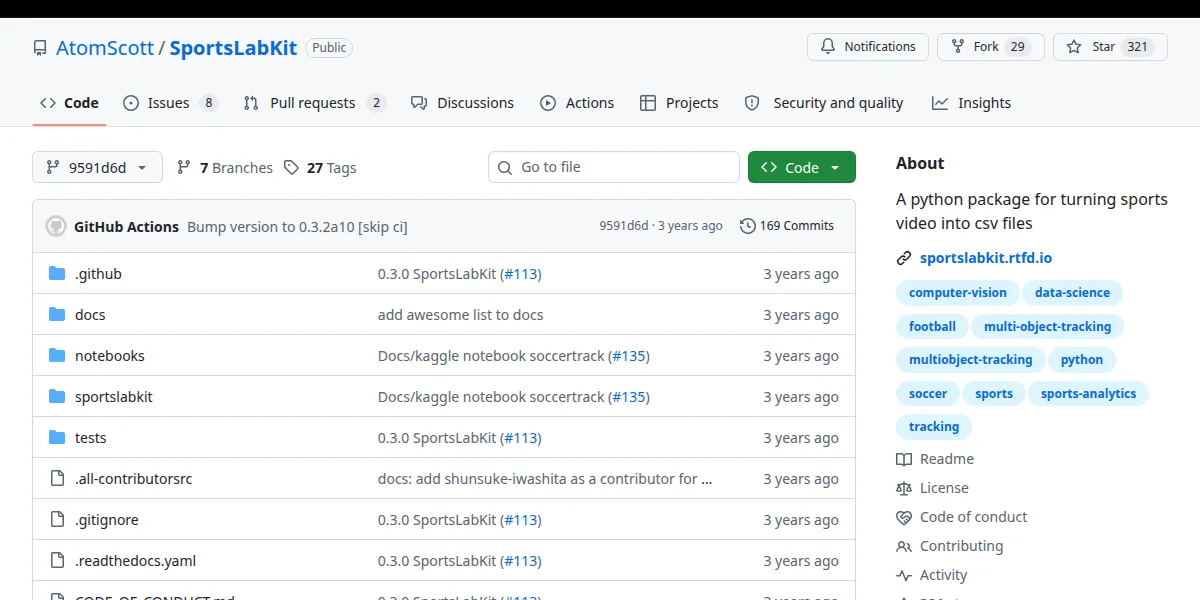Click the repository book icon beside AtomScott
The width and height of the screenshot is (1200, 600).
40,48
